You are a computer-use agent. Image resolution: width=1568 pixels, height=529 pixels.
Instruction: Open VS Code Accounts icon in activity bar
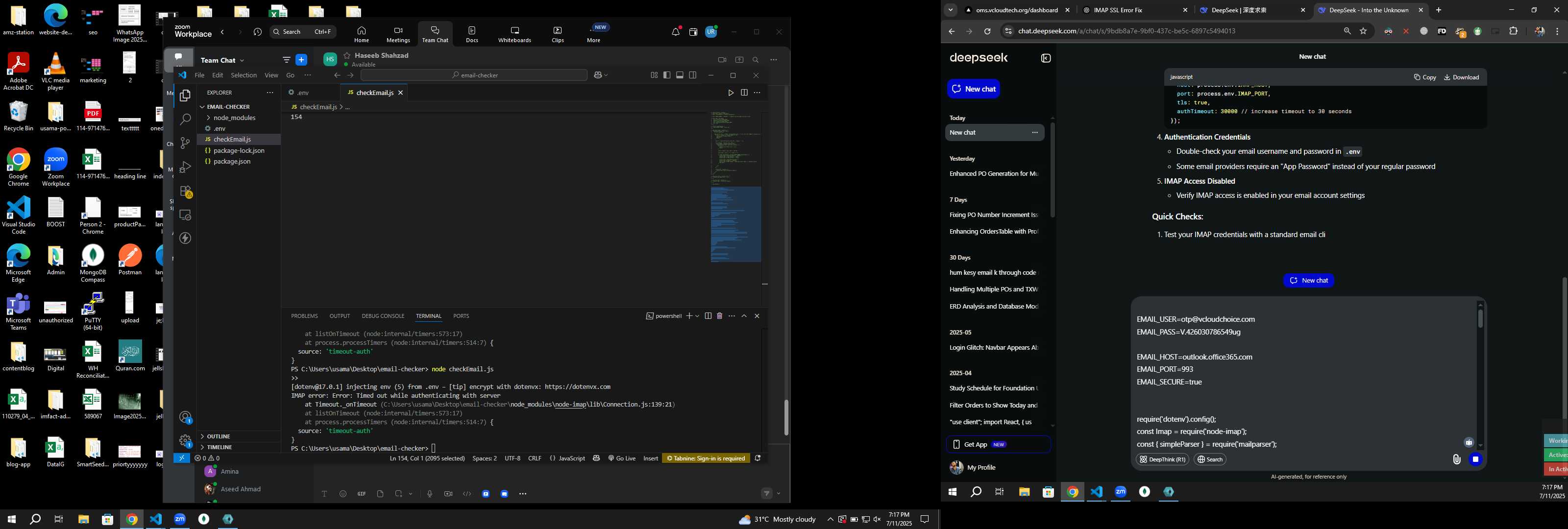[x=186, y=417]
